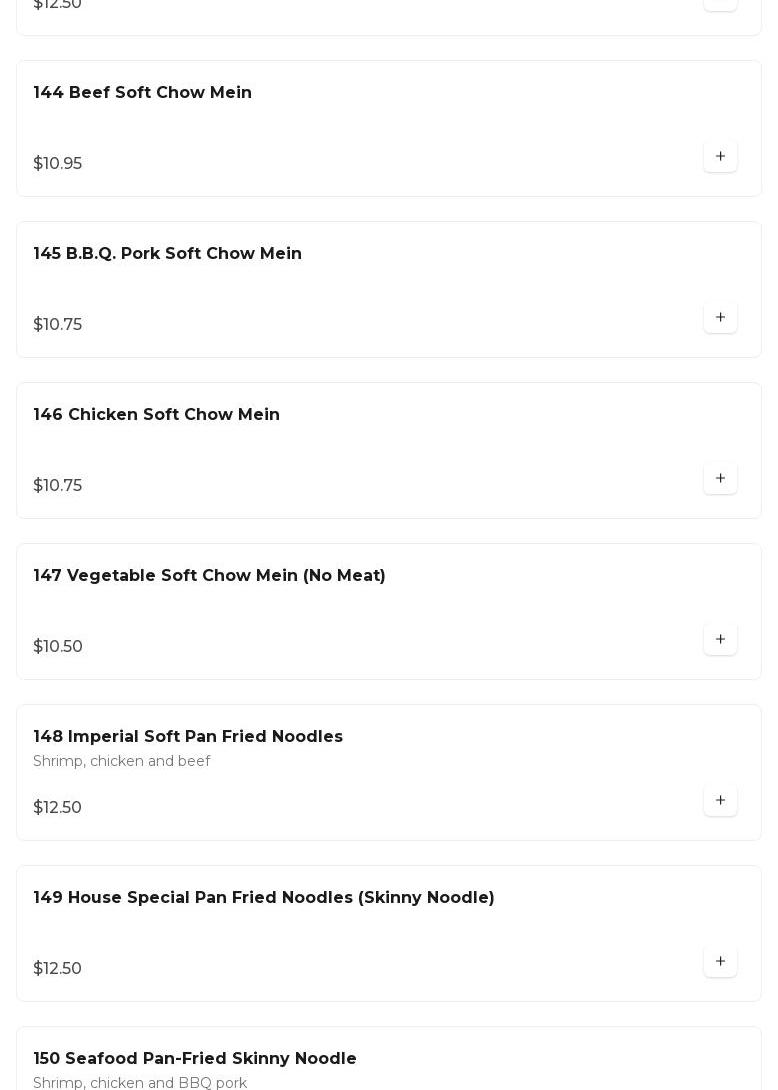The width and height of the screenshot is (778, 1090).
Task: Click the partially visible plus button at top
Action: click(x=720, y=4)
